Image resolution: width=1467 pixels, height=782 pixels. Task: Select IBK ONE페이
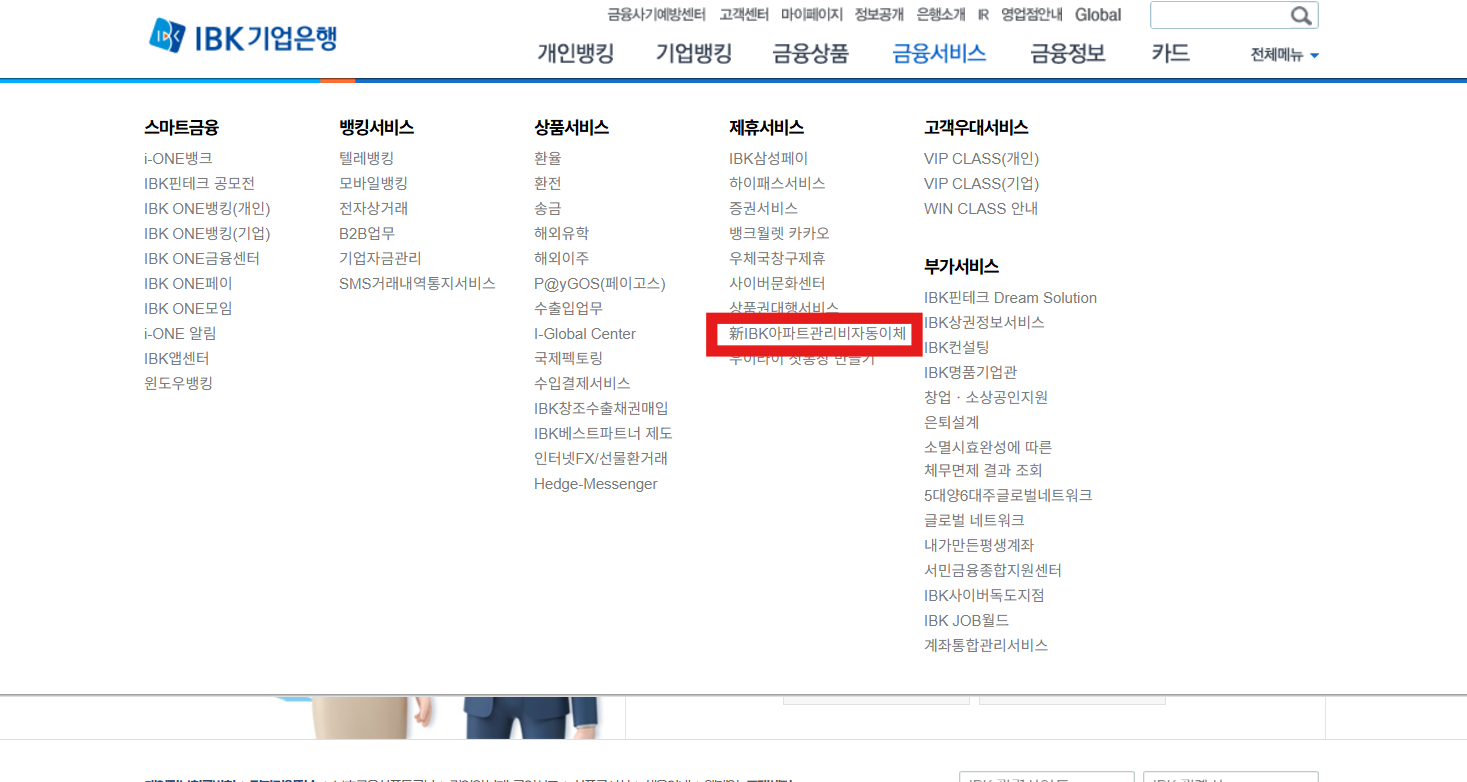(188, 283)
